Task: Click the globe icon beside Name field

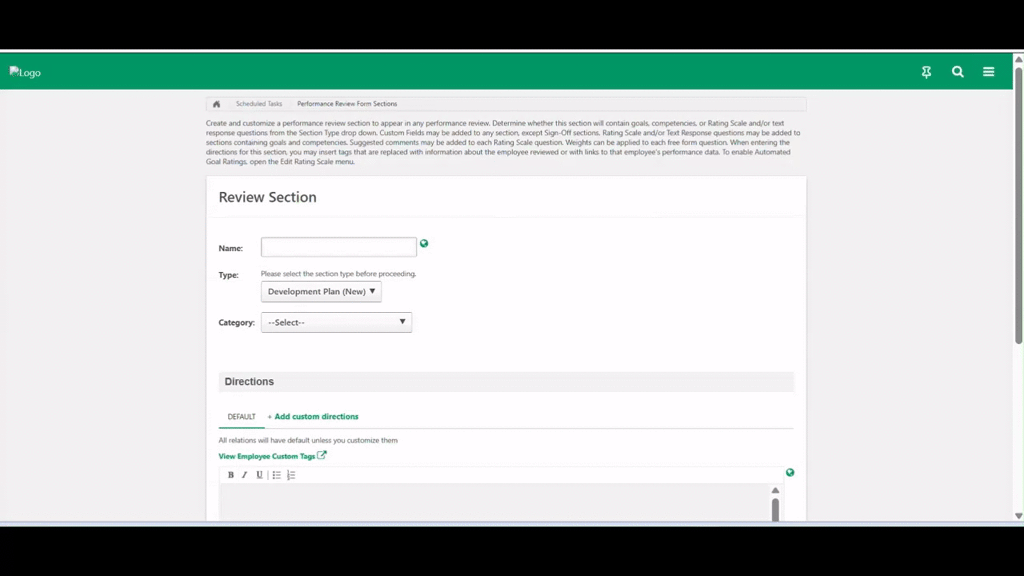Action: [x=424, y=244]
